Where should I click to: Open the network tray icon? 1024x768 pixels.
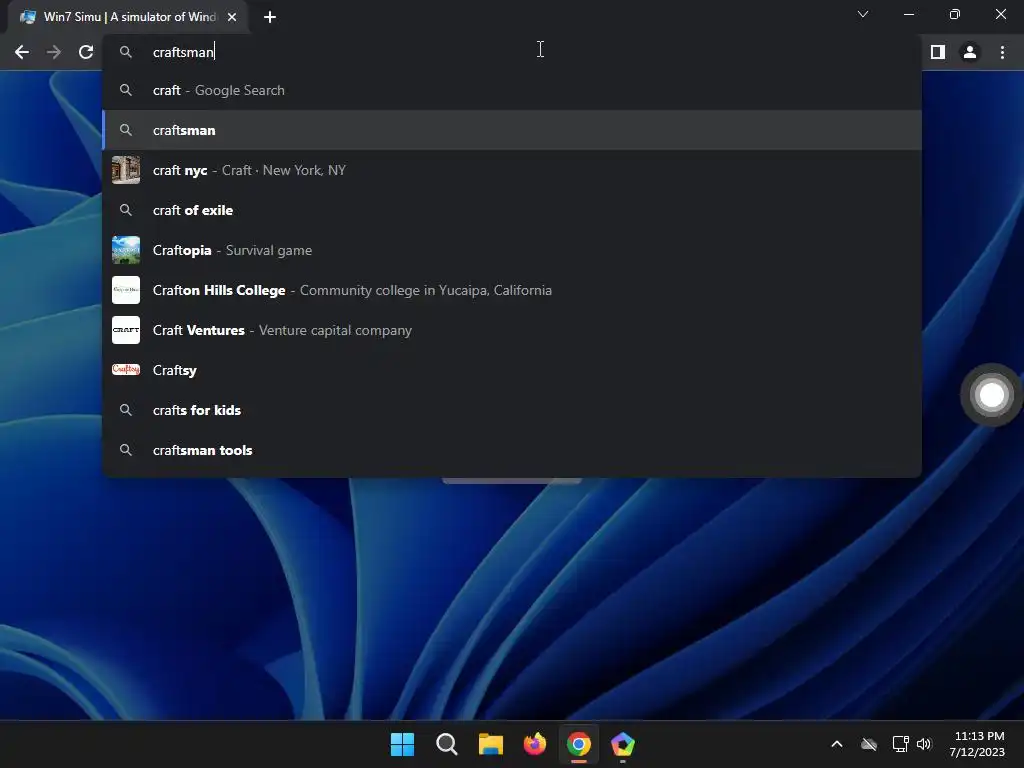pos(900,744)
